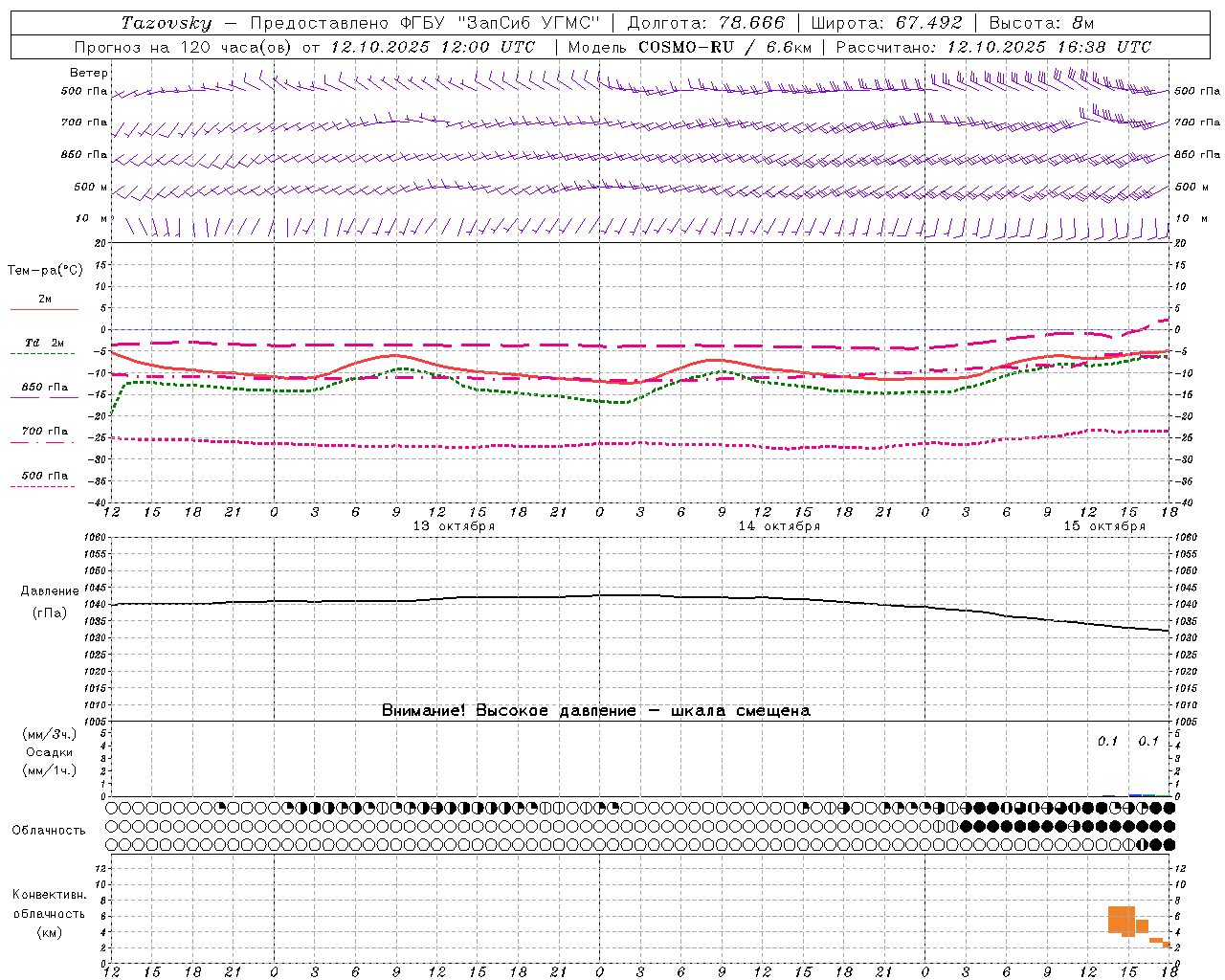Click the station name Tazovsky in the header
The width and height of the screenshot is (1225, 980).
click(x=167, y=23)
